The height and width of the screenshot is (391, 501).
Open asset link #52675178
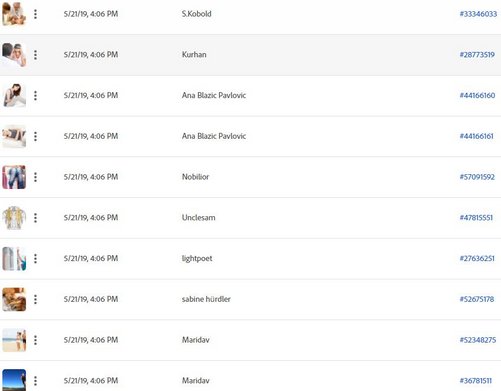click(x=477, y=299)
